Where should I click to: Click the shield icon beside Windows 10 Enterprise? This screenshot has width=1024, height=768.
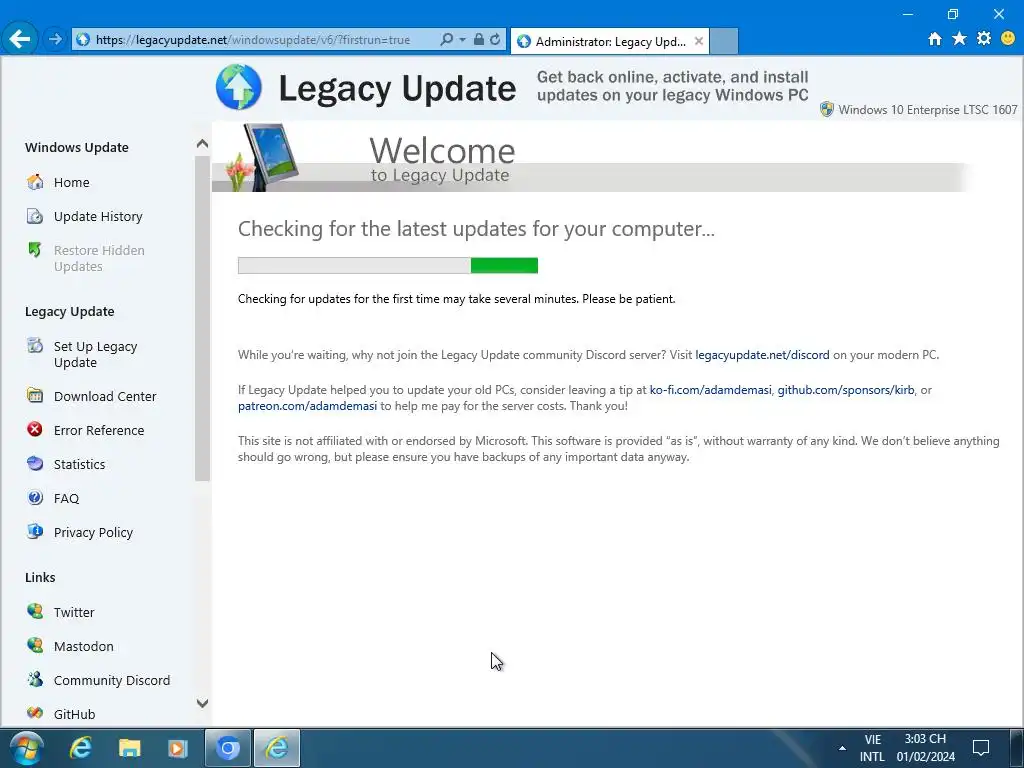coord(827,109)
